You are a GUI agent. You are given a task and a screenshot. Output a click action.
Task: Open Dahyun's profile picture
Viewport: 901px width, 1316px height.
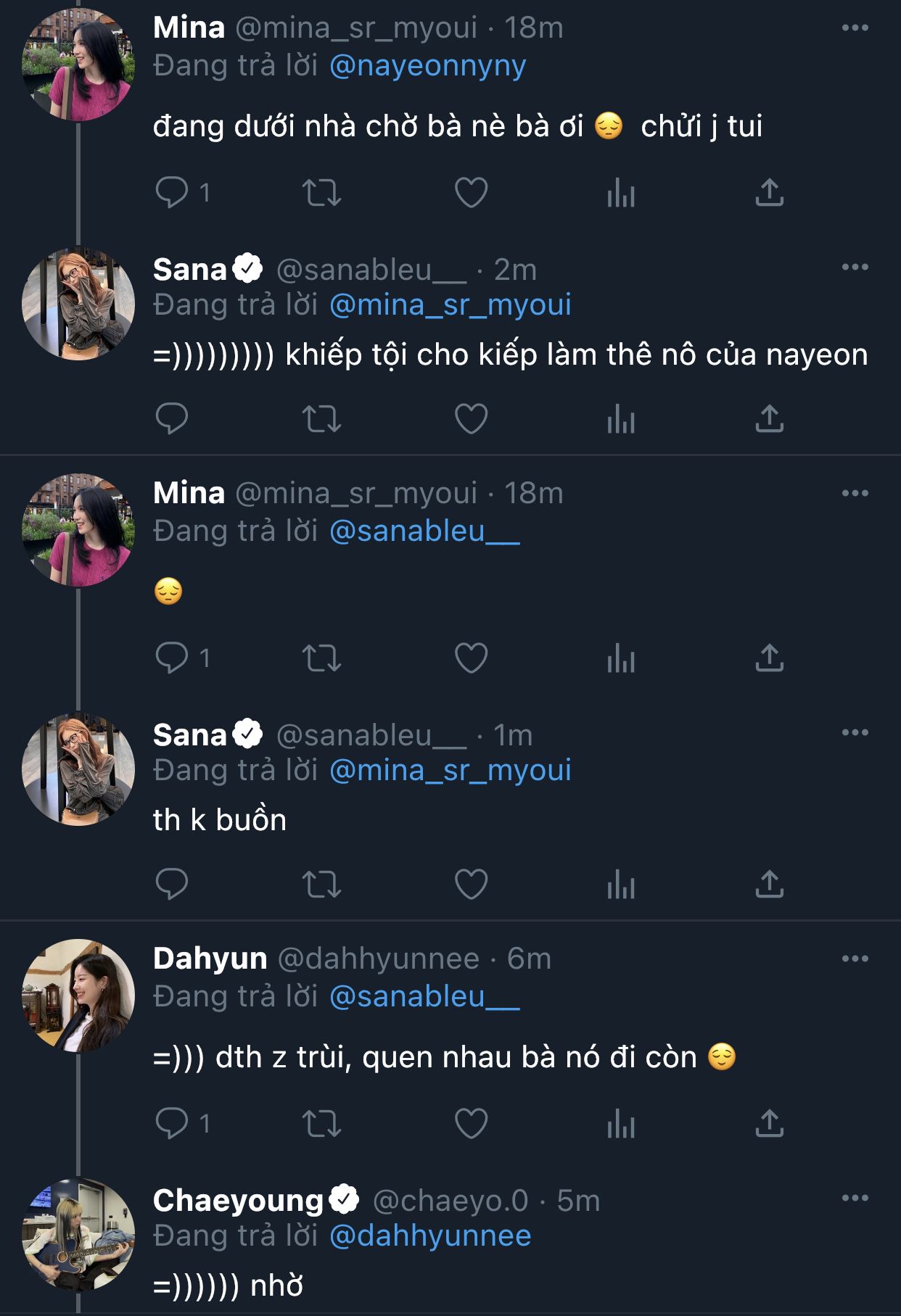[78, 996]
